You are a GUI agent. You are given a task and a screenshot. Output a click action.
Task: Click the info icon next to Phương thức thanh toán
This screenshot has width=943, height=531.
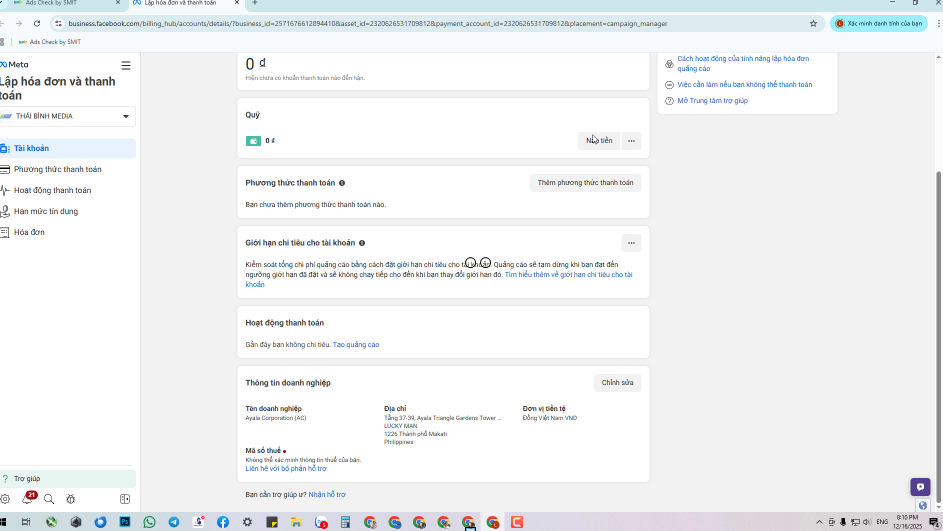(342, 183)
